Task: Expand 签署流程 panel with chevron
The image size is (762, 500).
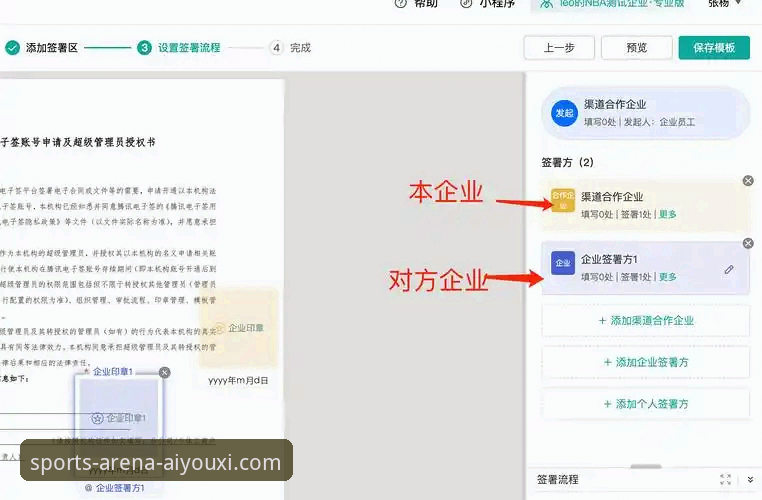Action: 750,480
